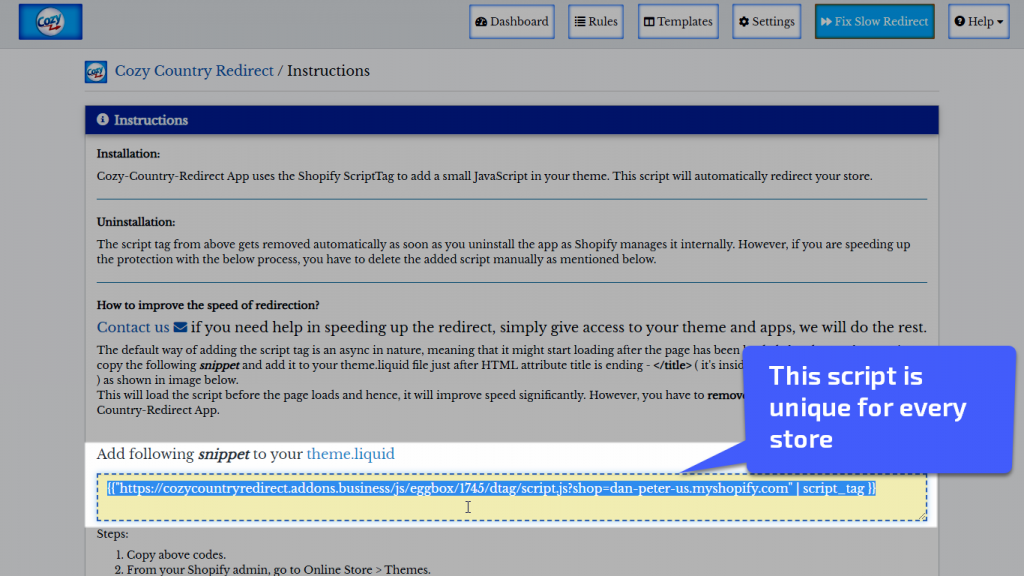Click 'How to improve the speed of redirection?' text
This screenshot has width=1024, height=576.
(x=208, y=305)
